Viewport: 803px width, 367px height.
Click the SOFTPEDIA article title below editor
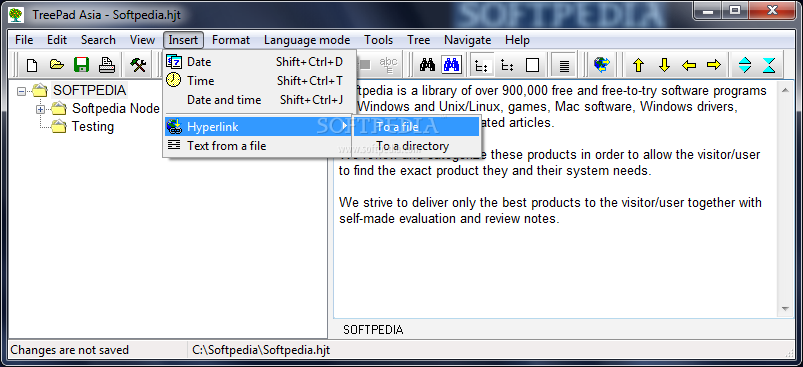point(373,330)
